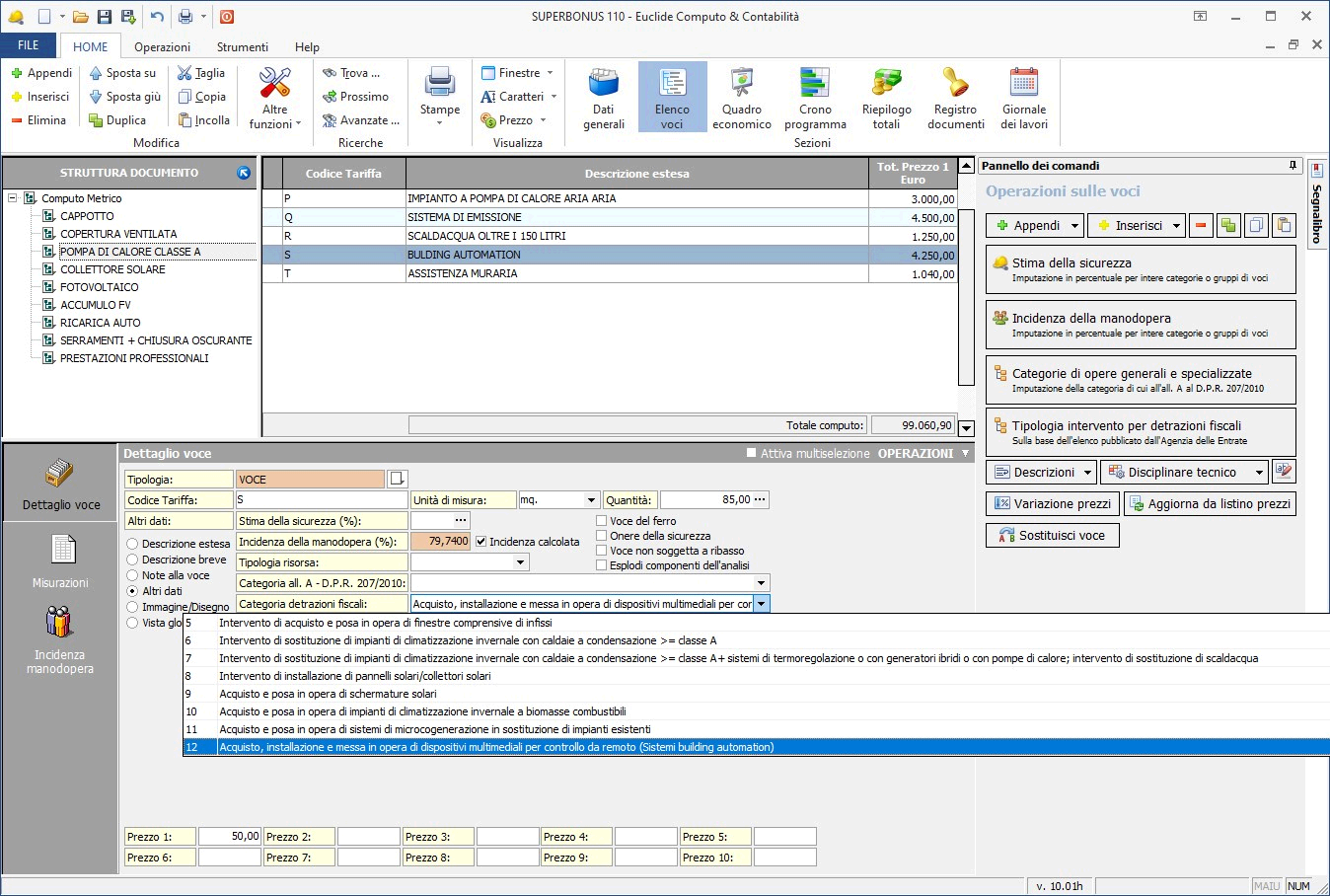Open Incidenza manodopera sidebar panel
The height and width of the screenshot is (896, 1330).
click(60, 639)
